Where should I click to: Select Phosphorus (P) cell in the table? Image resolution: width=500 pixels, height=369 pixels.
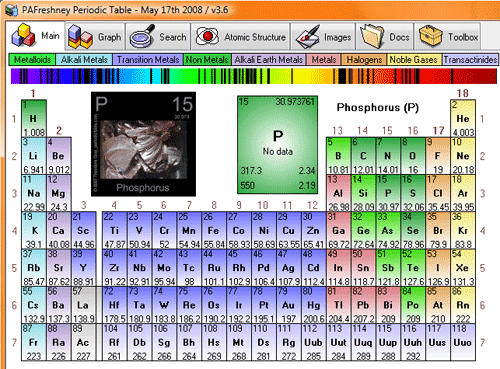[388, 193]
